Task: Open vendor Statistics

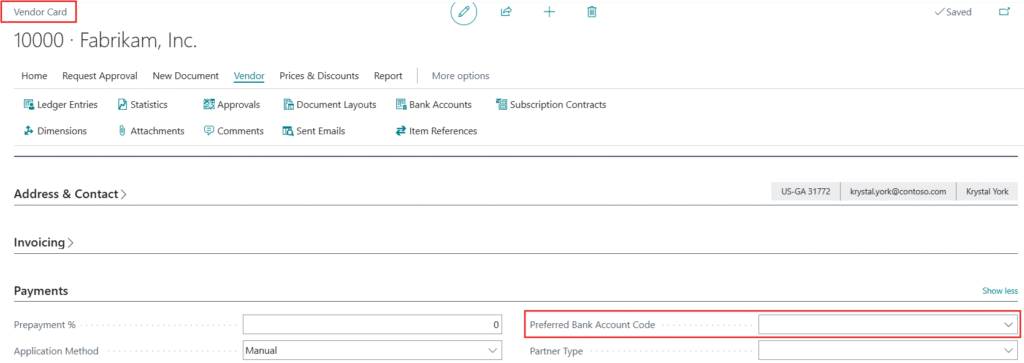Action: point(142,104)
